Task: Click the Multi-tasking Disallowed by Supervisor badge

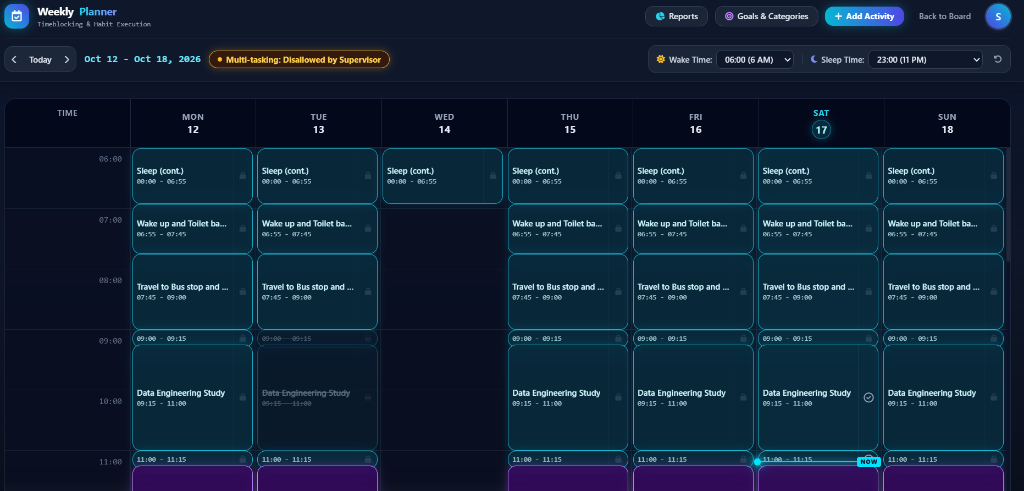Action: 299,59
